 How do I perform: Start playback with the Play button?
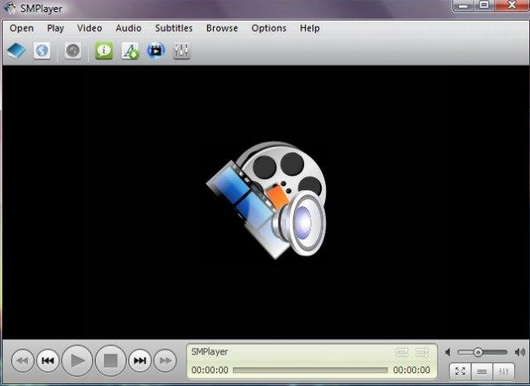click(x=77, y=361)
